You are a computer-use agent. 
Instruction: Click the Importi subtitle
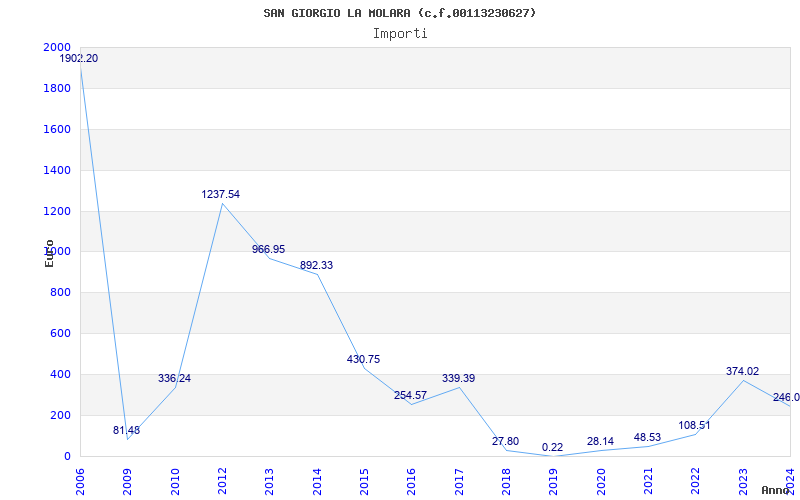coord(400,34)
